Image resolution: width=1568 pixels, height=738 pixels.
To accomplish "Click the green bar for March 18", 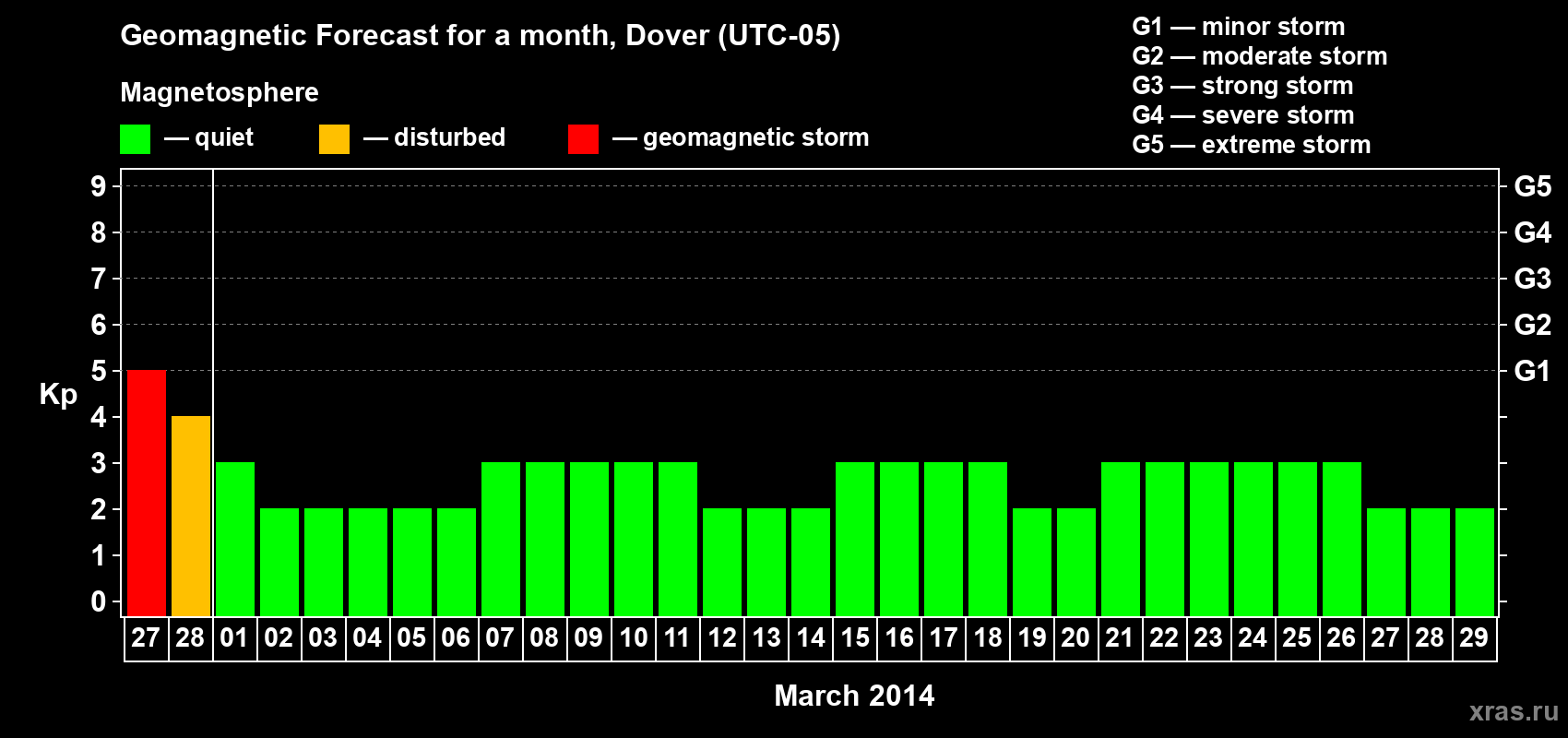I will tap(988, 539).
